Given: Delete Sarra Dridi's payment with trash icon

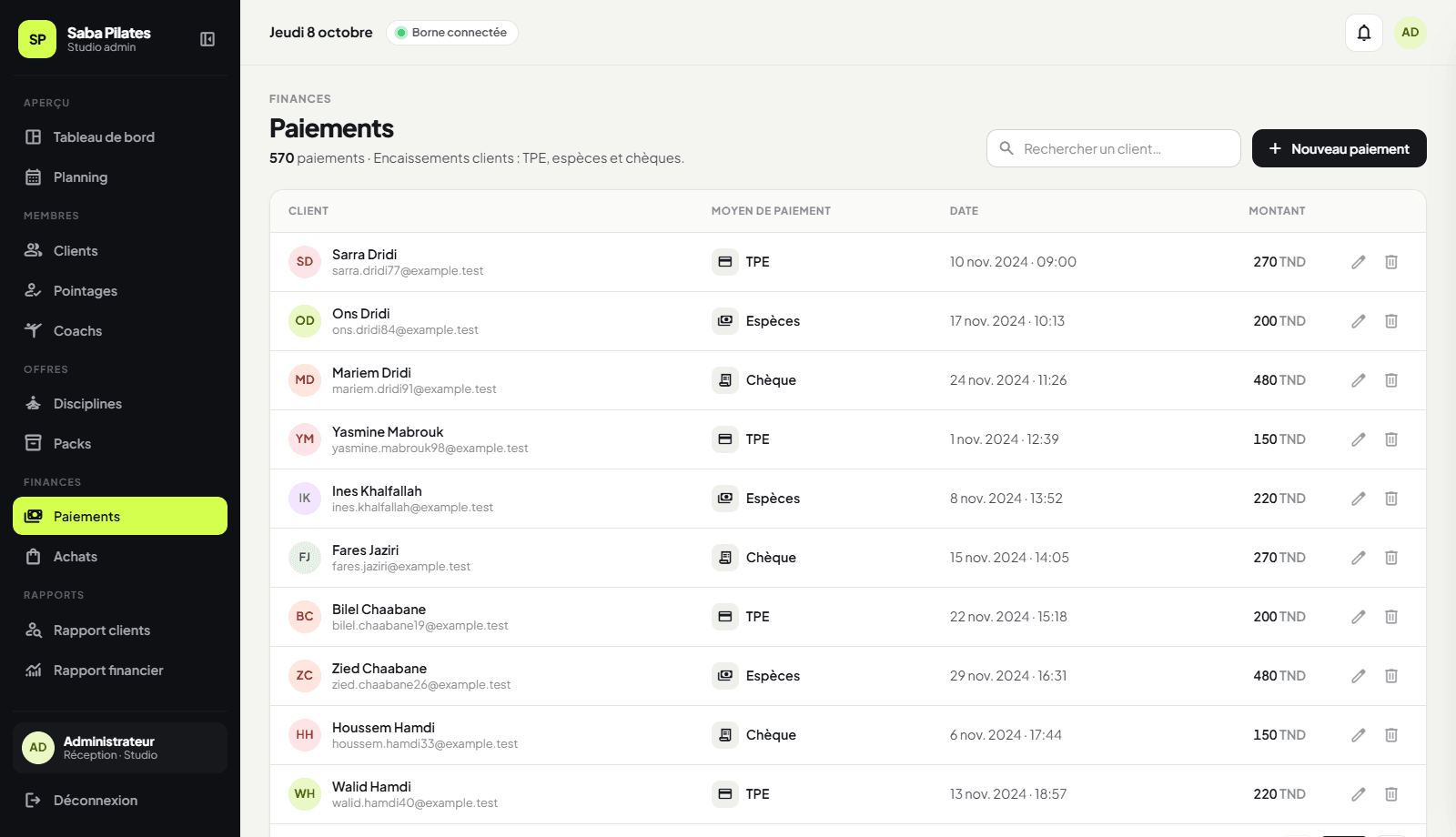Looking at the screenshot, I should pyautogui.click(x=1391, y=262).
